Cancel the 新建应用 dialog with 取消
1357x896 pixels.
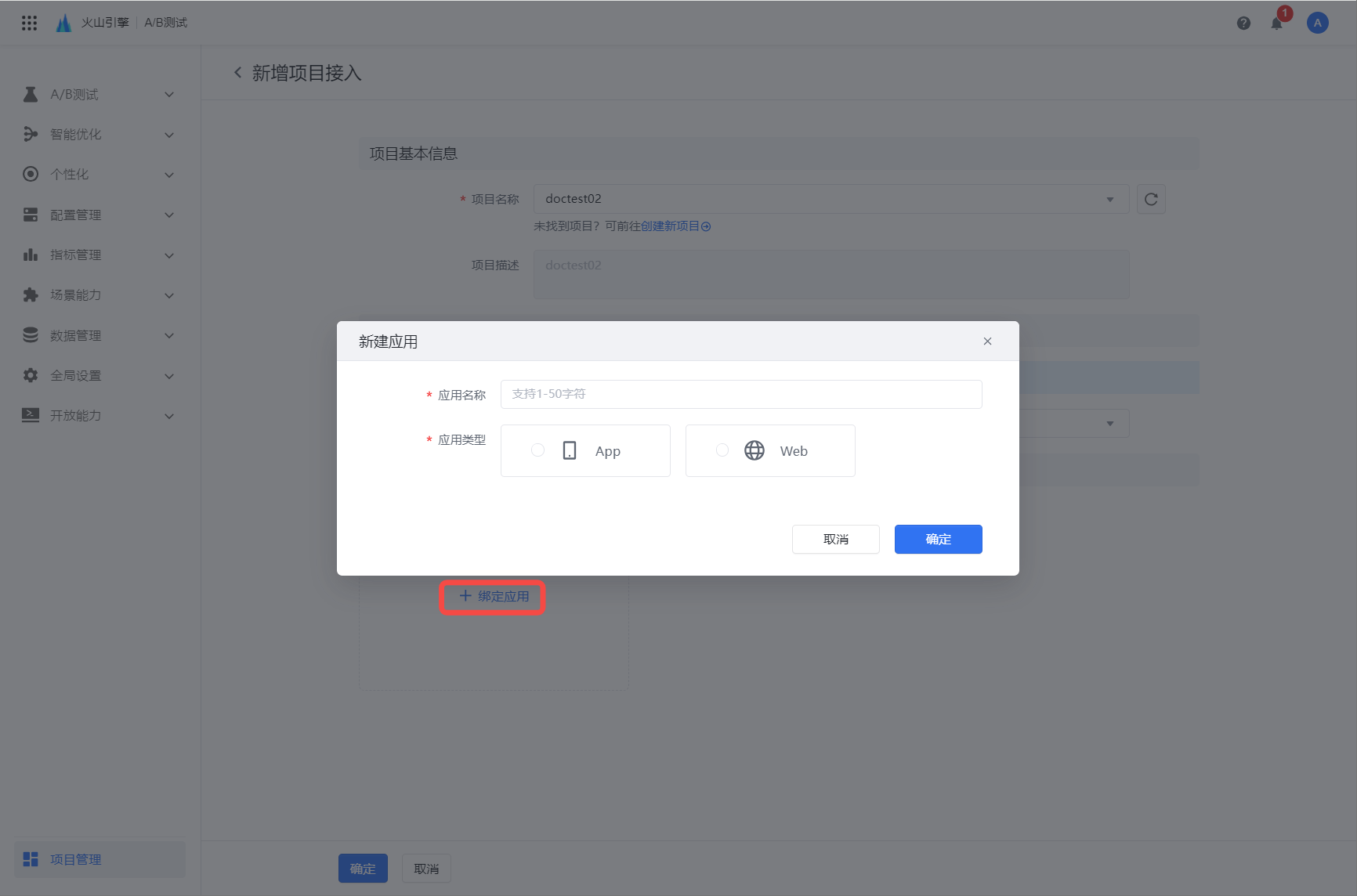835,539
